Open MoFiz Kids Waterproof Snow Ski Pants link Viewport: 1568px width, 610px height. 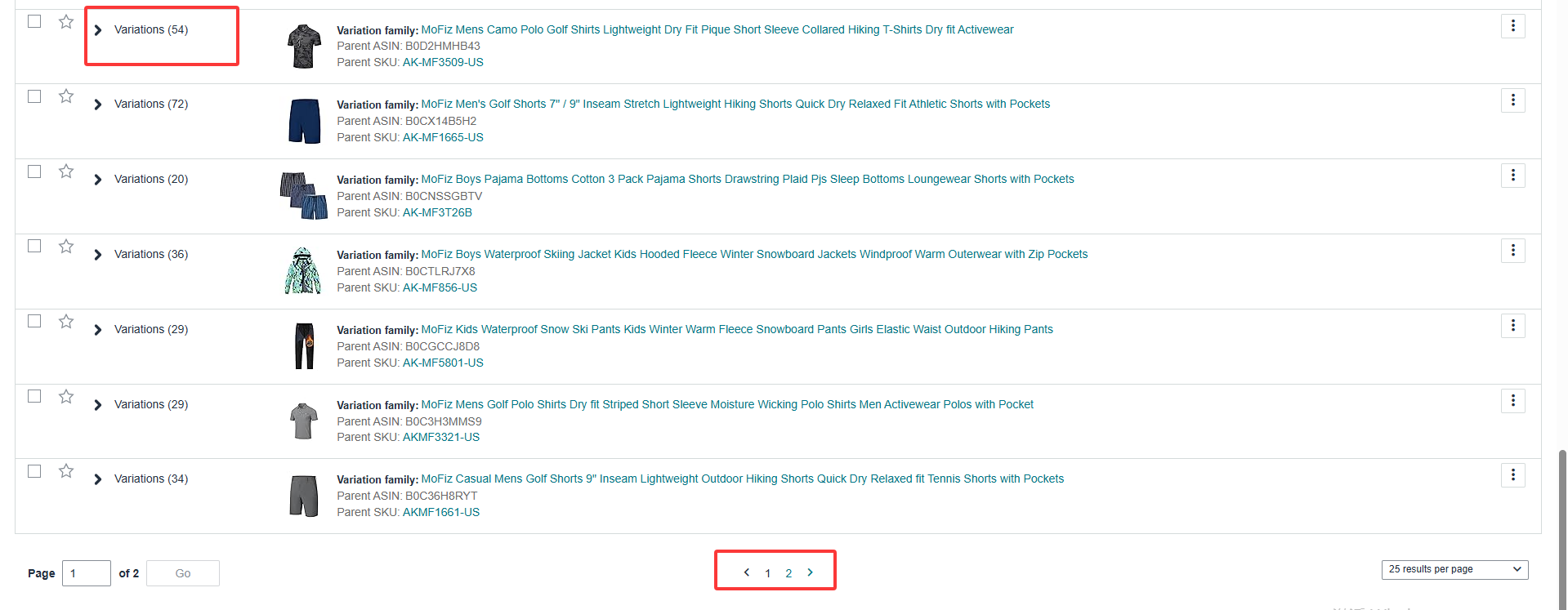point(737,329)
